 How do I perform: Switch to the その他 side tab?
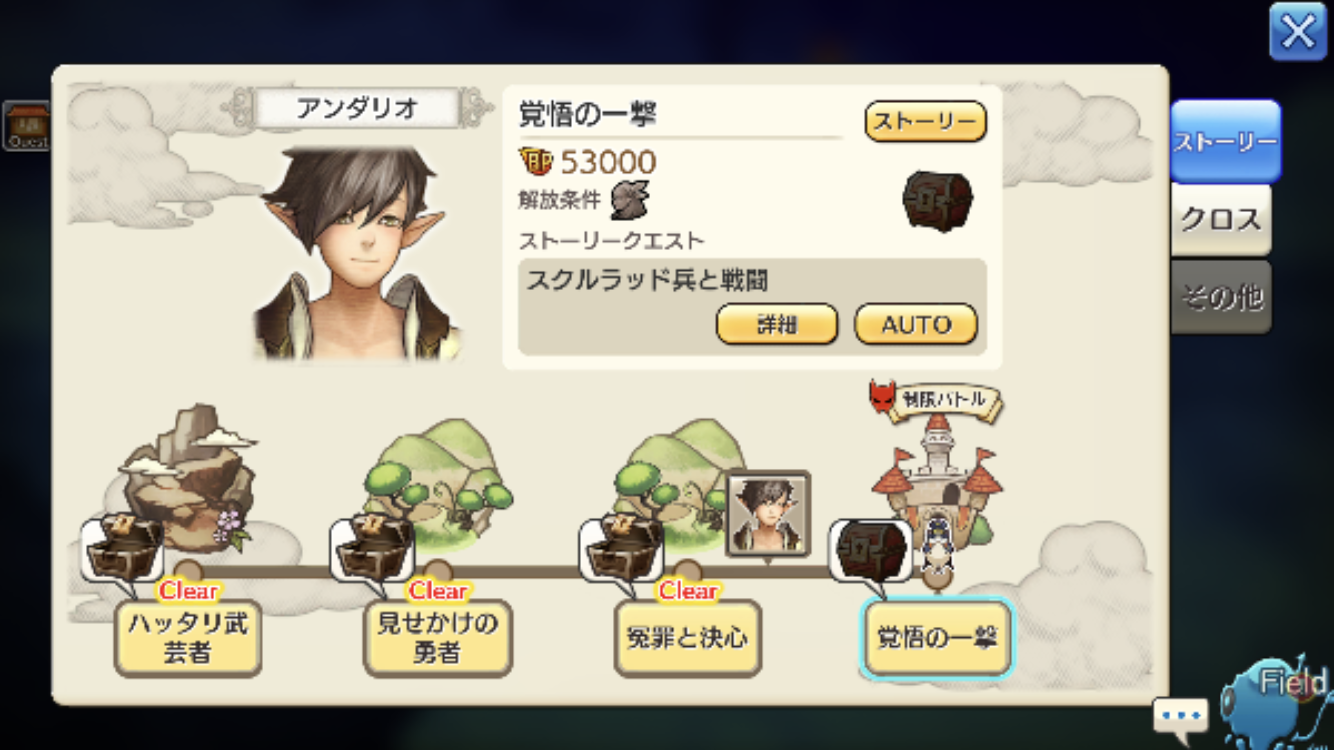(1221, 297)
